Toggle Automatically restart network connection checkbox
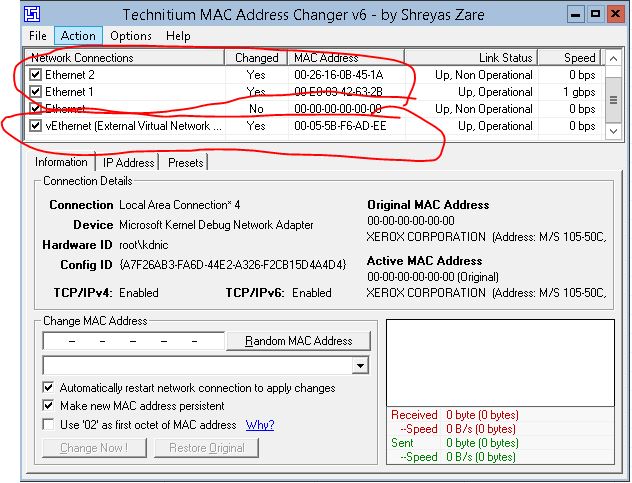Viewport: 632px width, 483px height. (48, 387)
